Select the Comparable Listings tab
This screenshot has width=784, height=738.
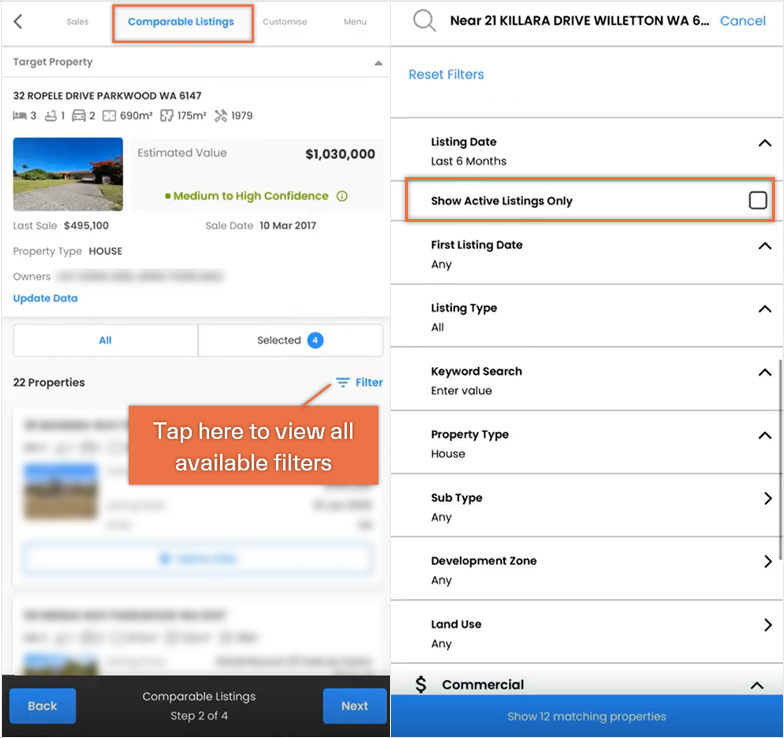tap(181, 22)
